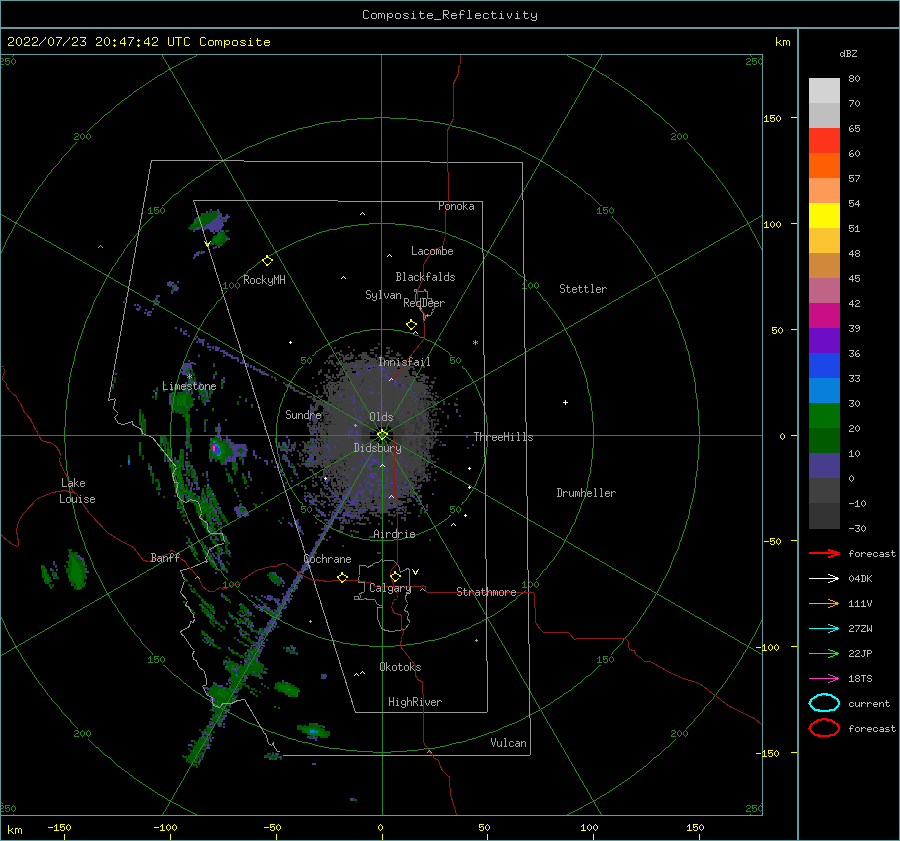The image size is (900, 841).
Task: Click the Lake Louise label
Action: pyautogui.click(x=77, y=491)
